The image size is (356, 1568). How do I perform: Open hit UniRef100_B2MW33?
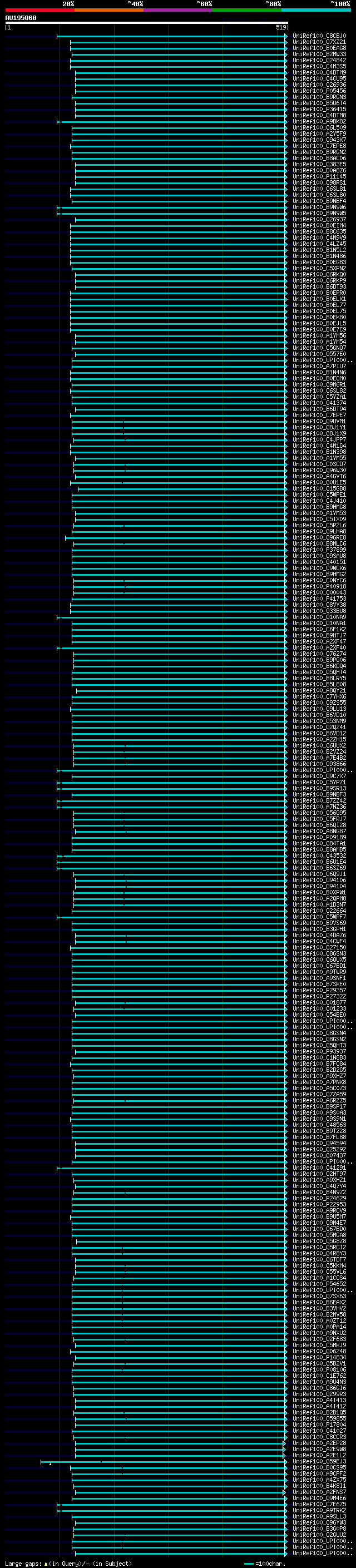(x=319, y=54)
